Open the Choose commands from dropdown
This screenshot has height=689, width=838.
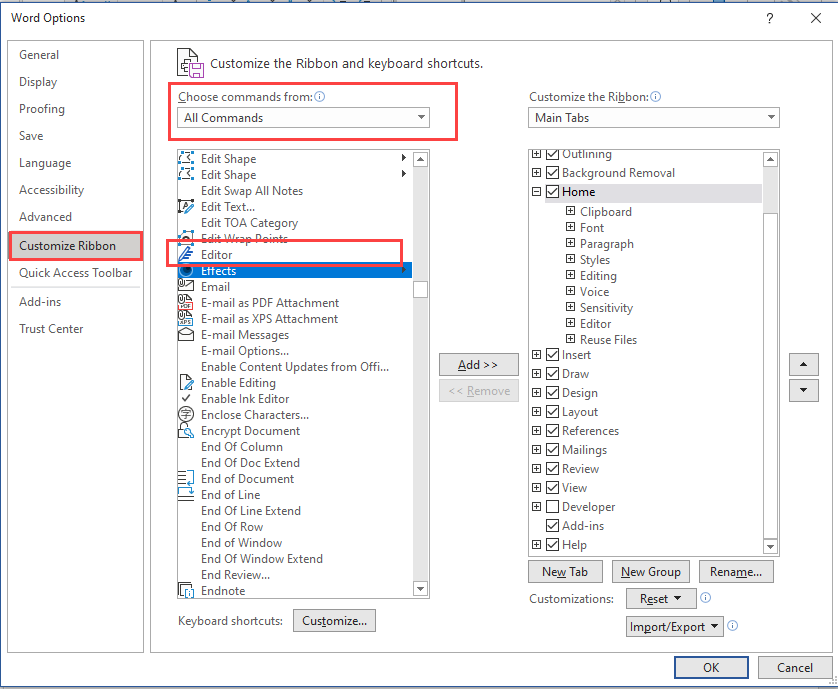pos(303,118)
